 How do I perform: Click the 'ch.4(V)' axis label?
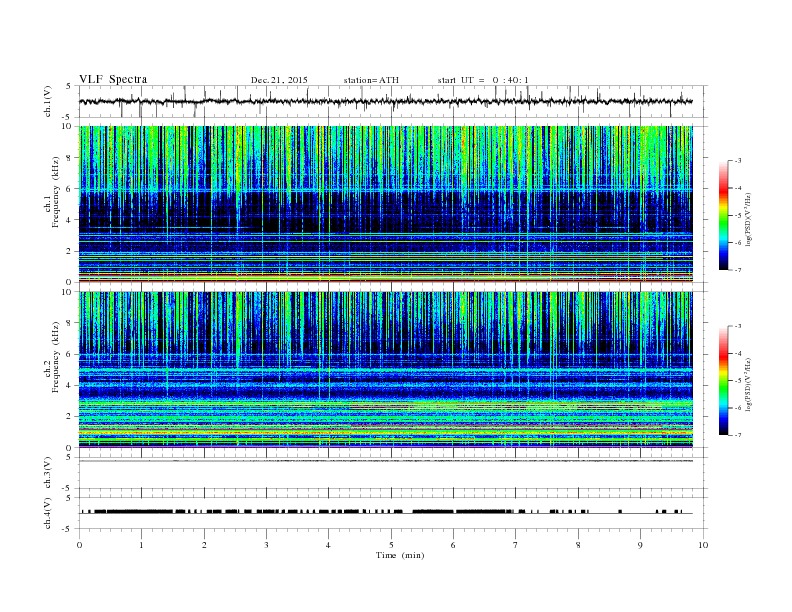click(48, 514)
